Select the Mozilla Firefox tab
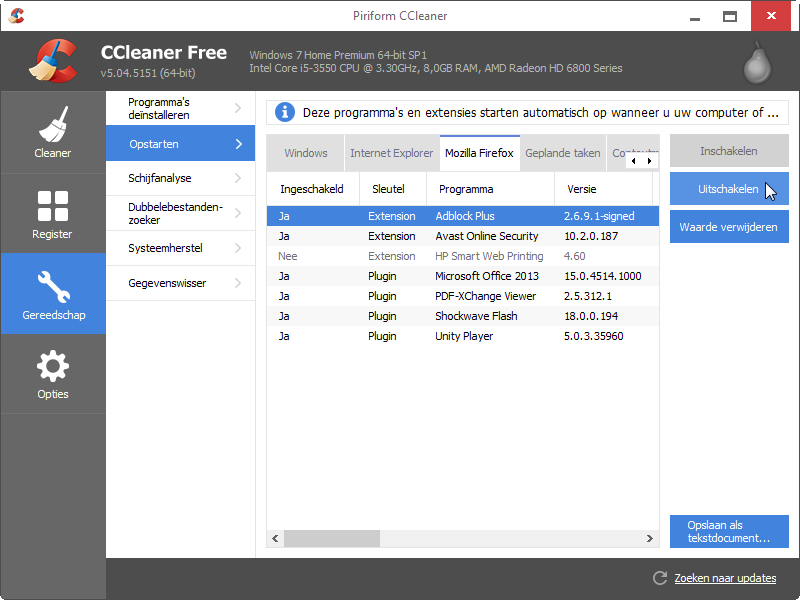 480,153
